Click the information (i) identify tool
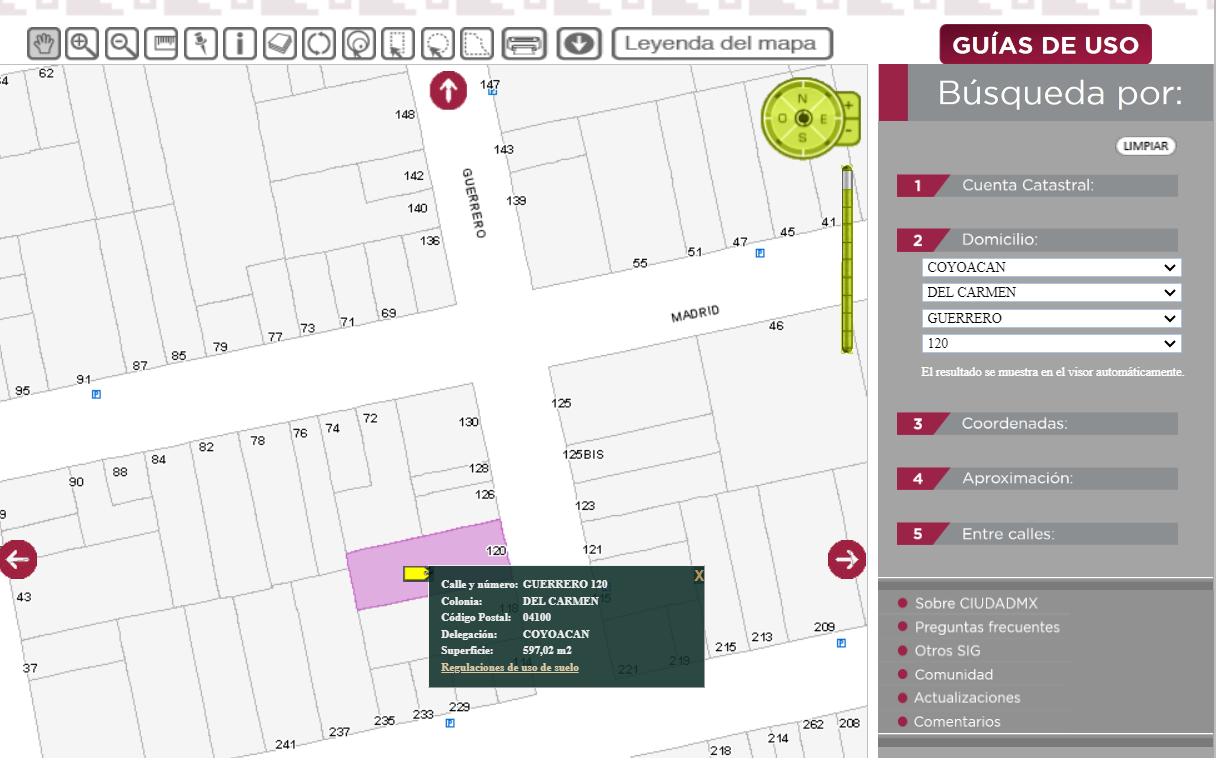This screenshot has width=1216, height=758. tap(240, 44)
